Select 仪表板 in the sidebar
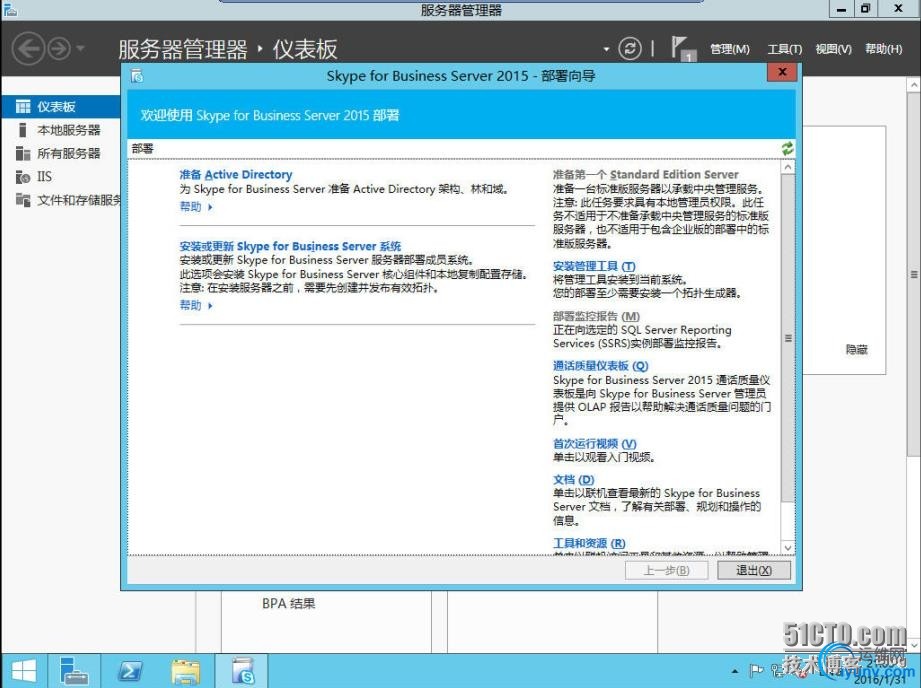This screenshot has height=688, width=921. pyautogui.click(x=61, y=106)
